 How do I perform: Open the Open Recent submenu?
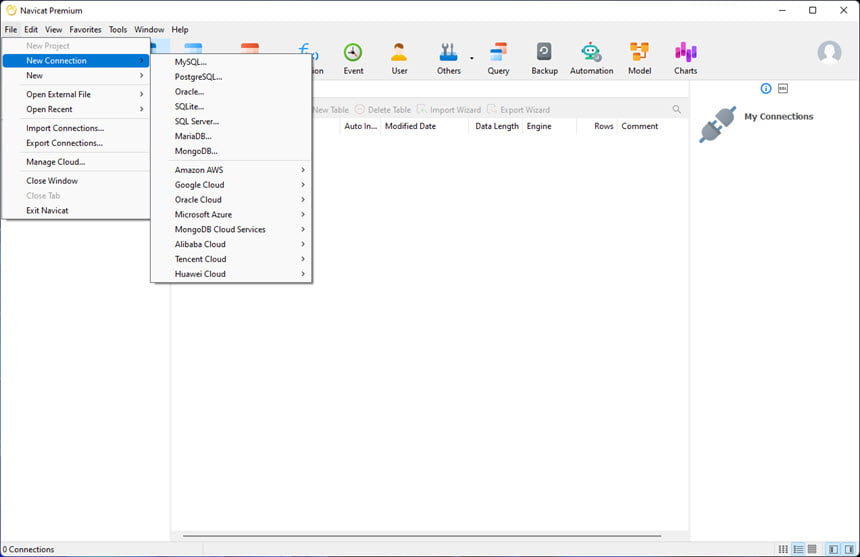pos(76,109)
